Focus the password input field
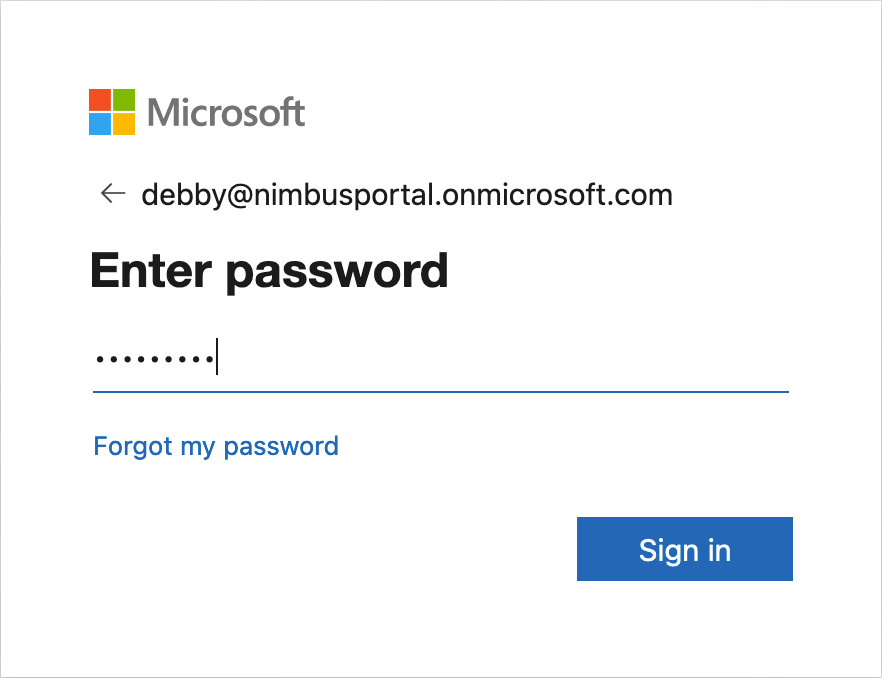882x678 pixels. (440, 358)
